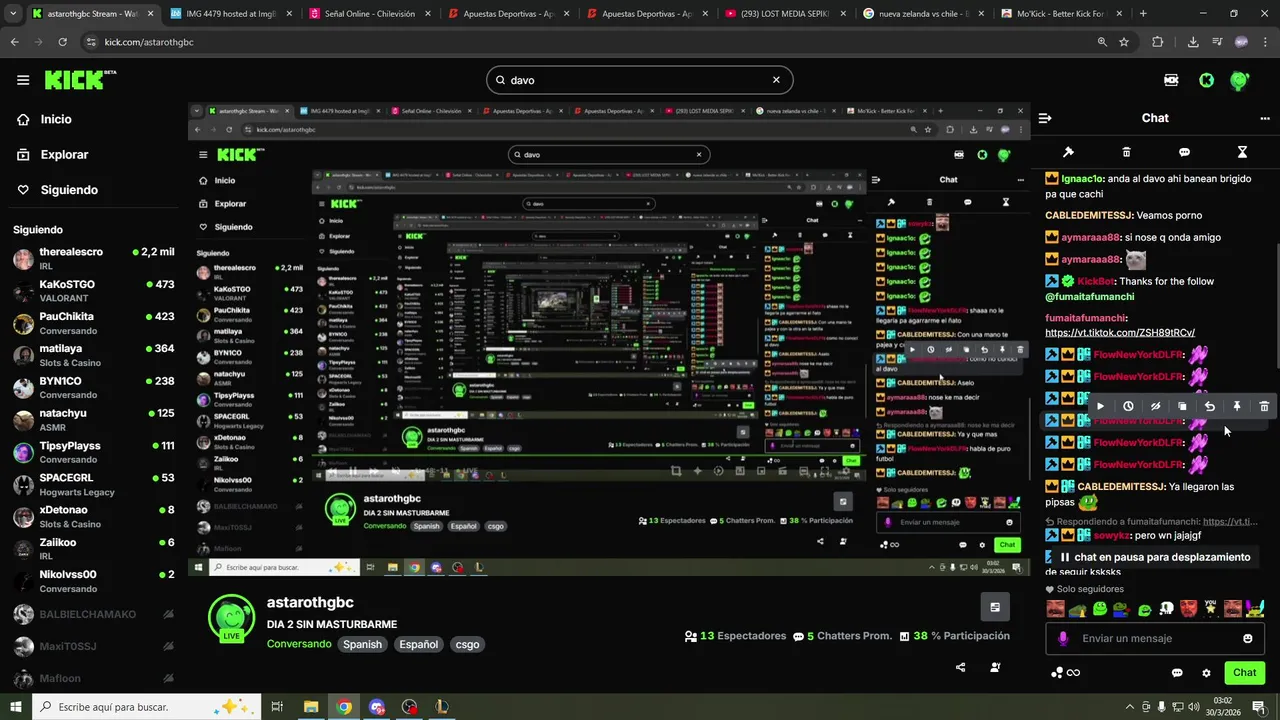Open the chat three-dots options menu
This screenshot has height=720, width=1280.
pos(1265,118)
